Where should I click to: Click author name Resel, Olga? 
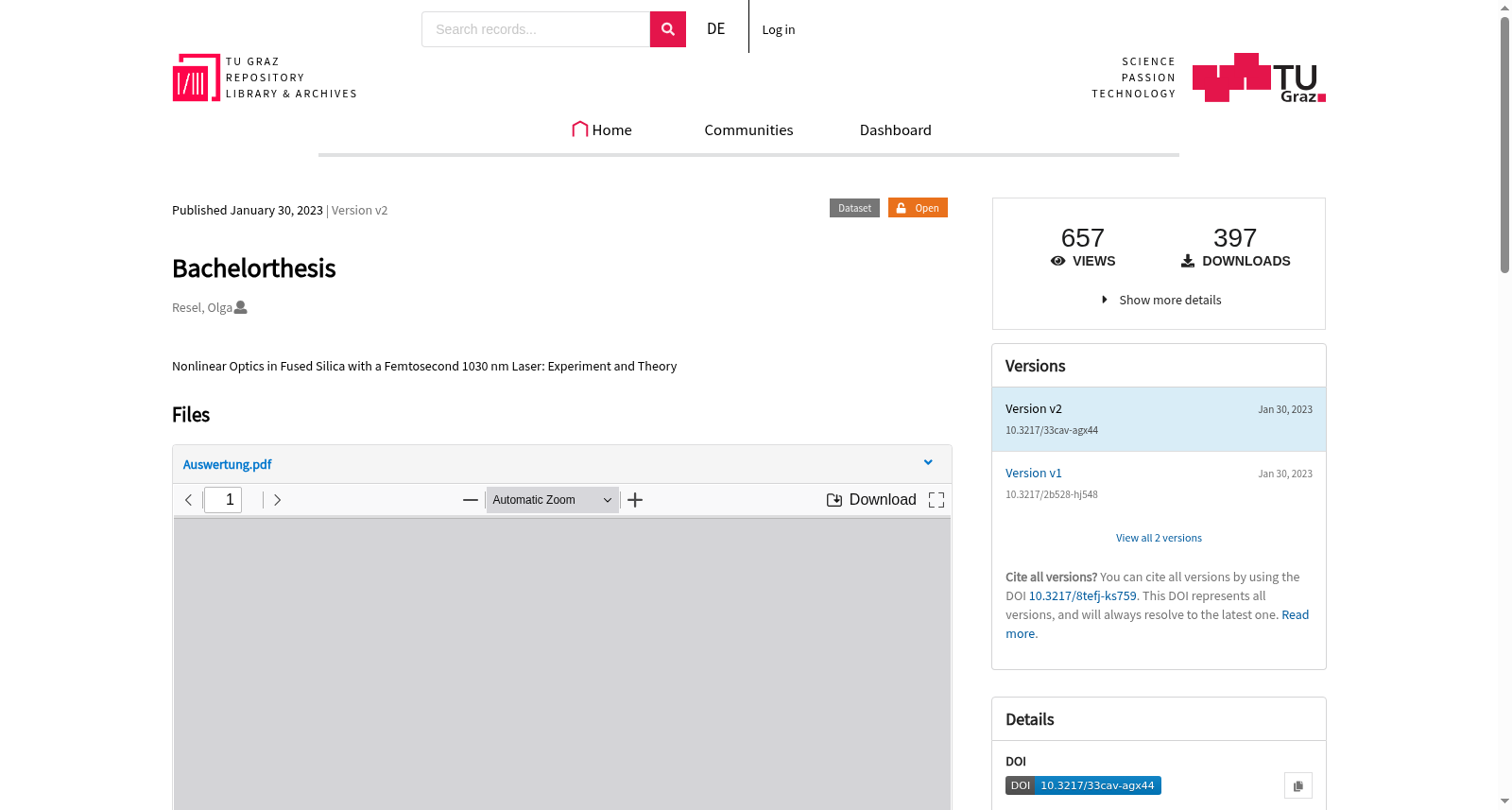(x=202, y=307)
